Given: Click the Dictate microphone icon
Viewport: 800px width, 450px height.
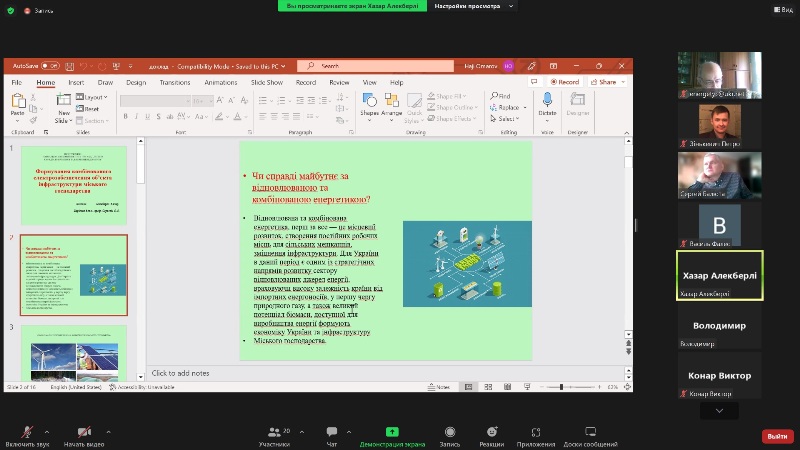Looking at the screenshot, I should (547, 102).
